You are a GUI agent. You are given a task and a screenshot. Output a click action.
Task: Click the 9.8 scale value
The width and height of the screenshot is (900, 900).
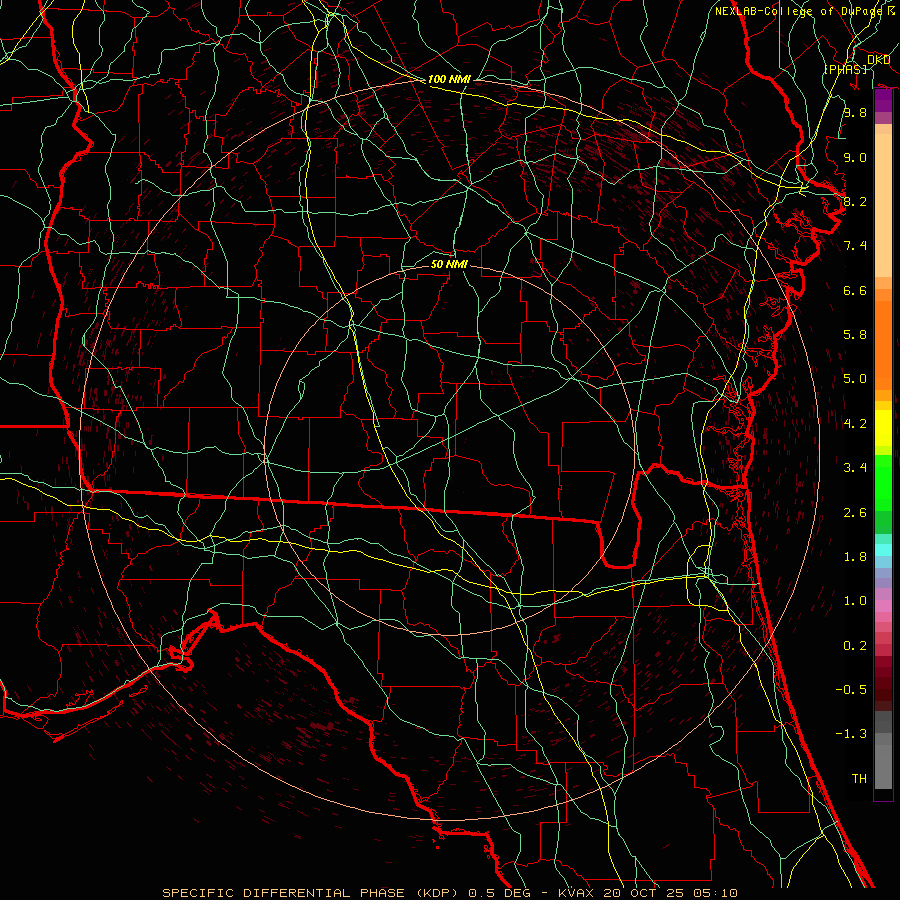pyautogui.click(x=855, y=112)
